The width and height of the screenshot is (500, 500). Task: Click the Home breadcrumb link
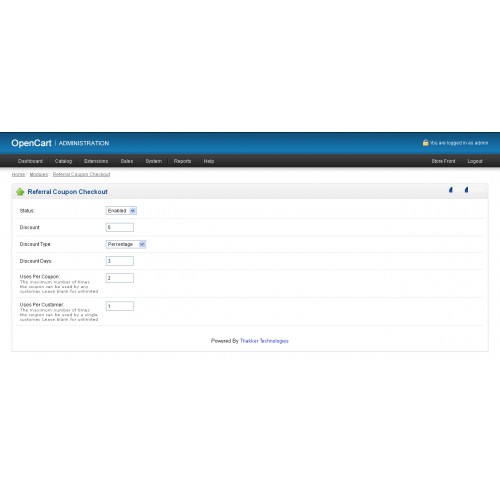pos(18,174)
